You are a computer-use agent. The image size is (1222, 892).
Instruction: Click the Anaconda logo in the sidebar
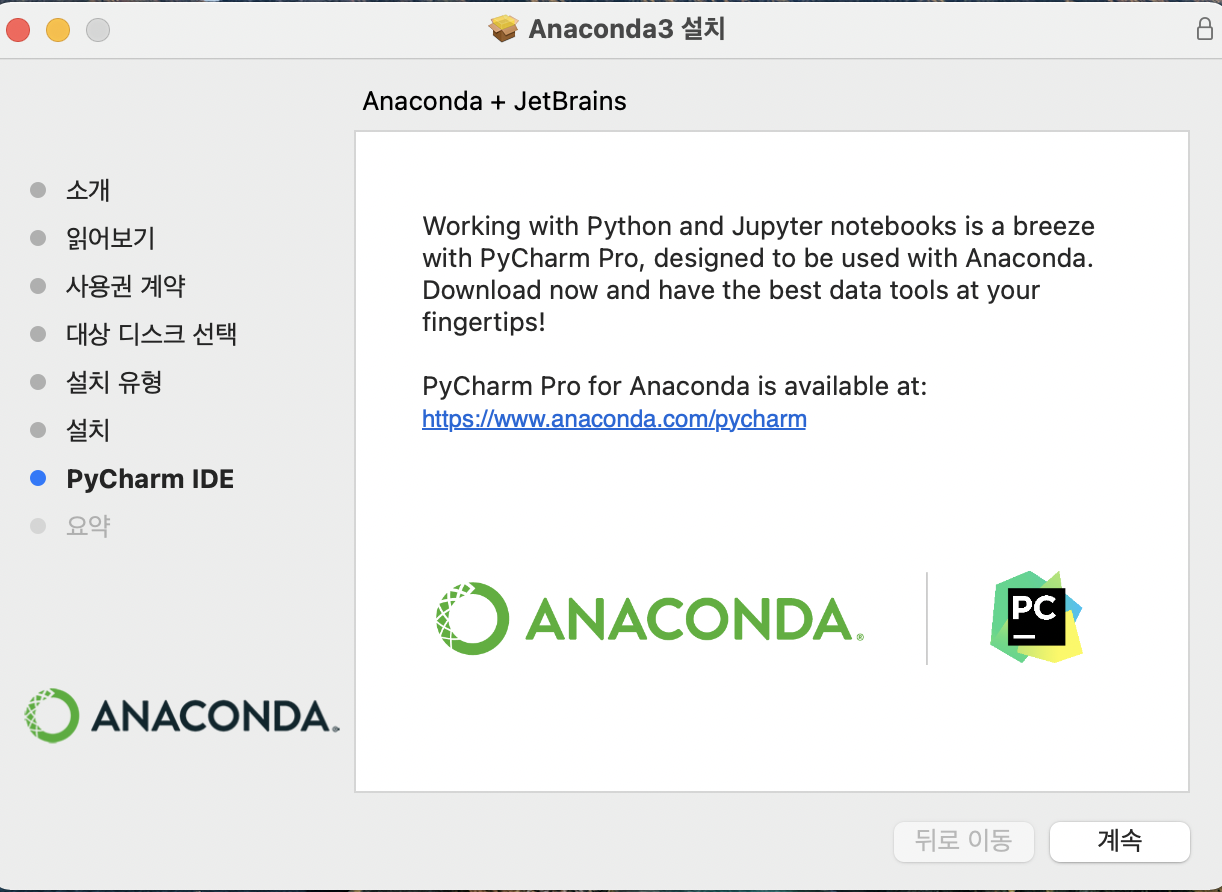[181, 715]
